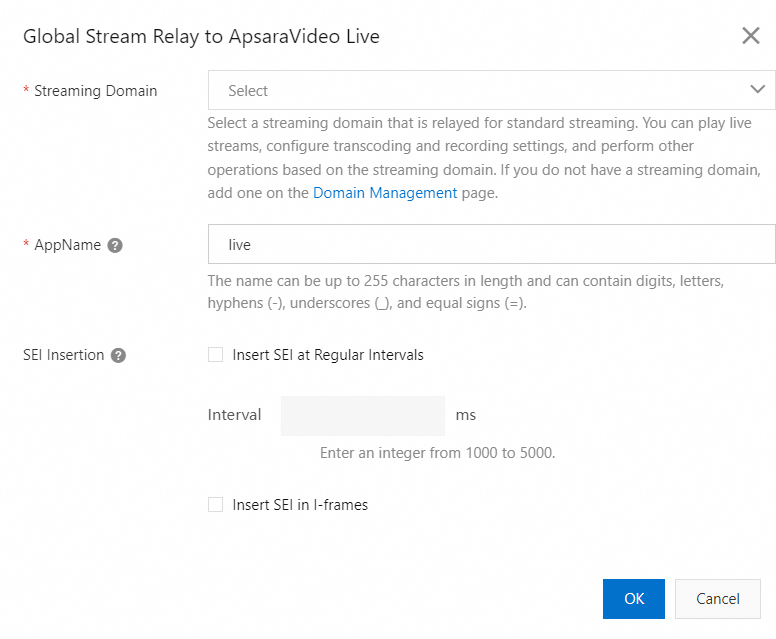
Task: Close the Global Stream Relay dialog
Action: [750, 36]
